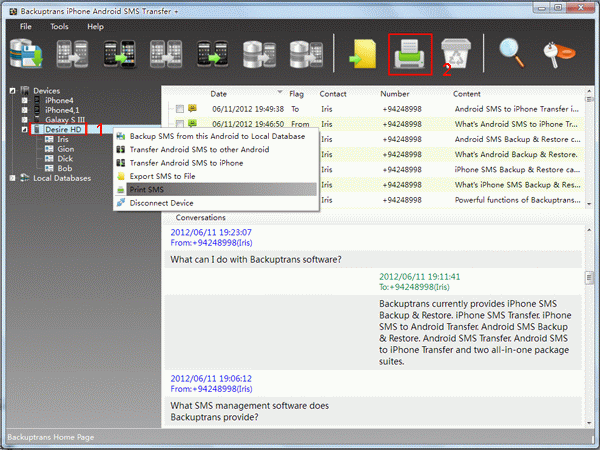Click the recycle bin delete toolbar icon

456,54
